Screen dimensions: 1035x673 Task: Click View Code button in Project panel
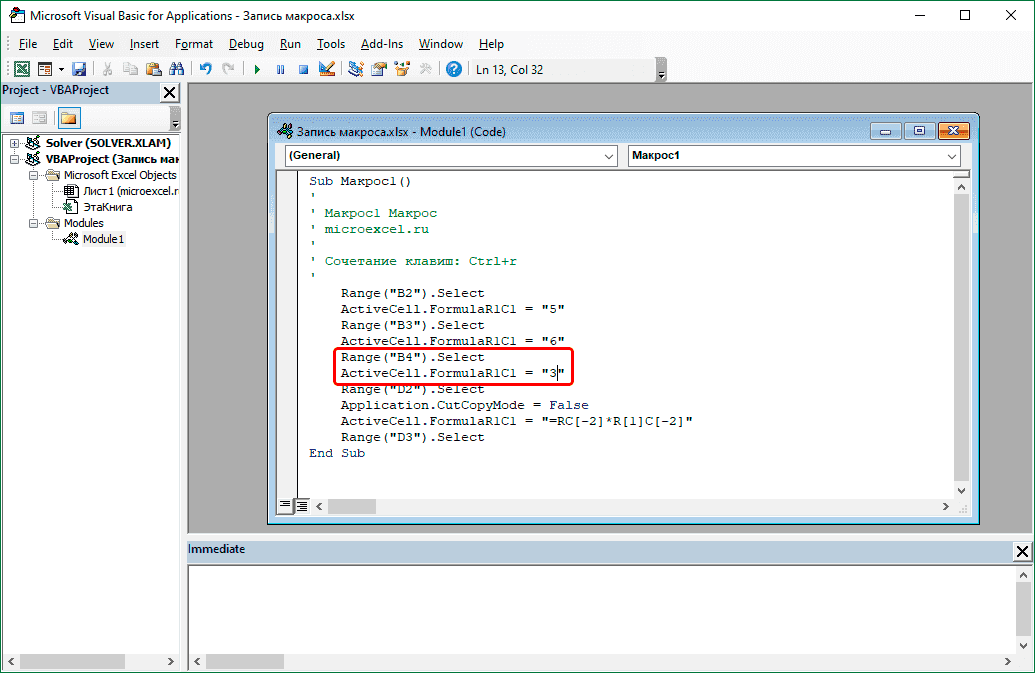point(17,118)
